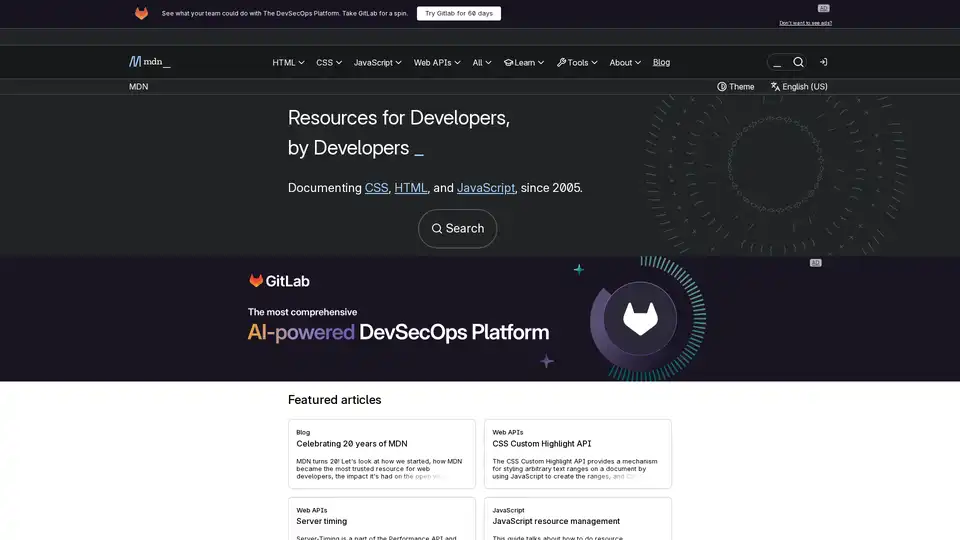960x540 pixels.
Task: Follow the CSS link in hero text
Action: click(376, 188)
